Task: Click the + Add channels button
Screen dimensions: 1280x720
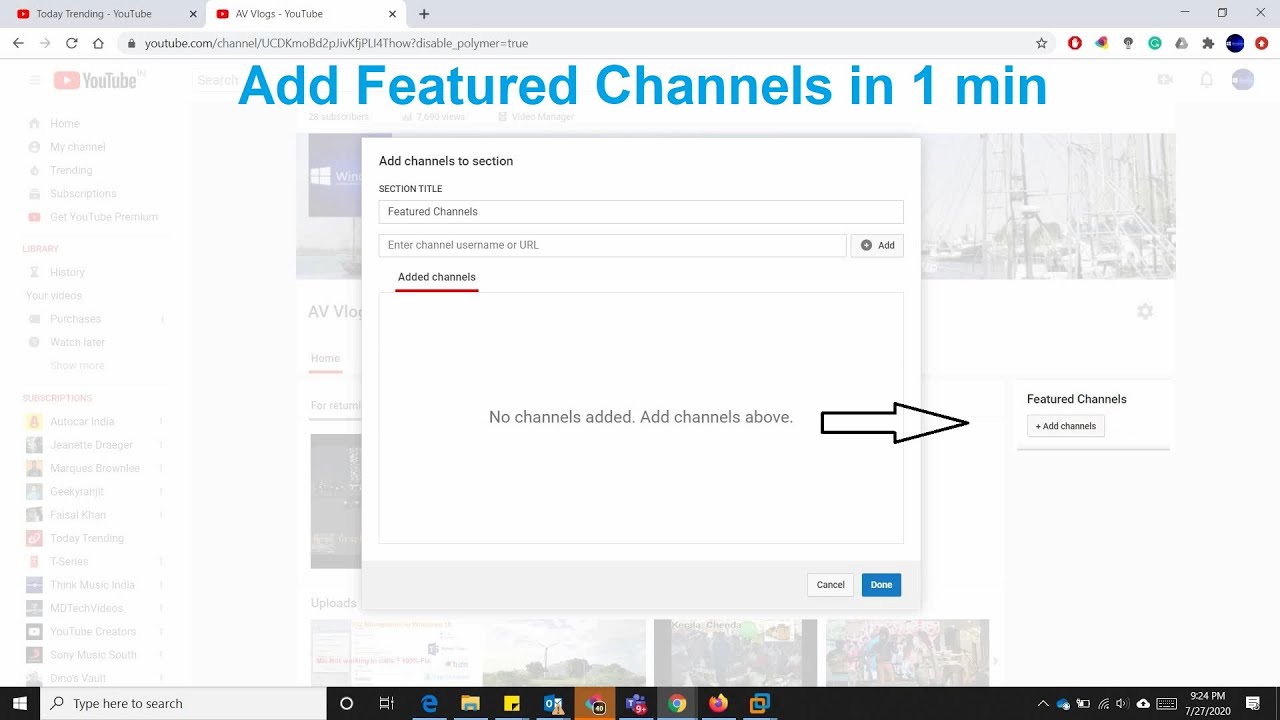Action: click(x=1066, y=426)
